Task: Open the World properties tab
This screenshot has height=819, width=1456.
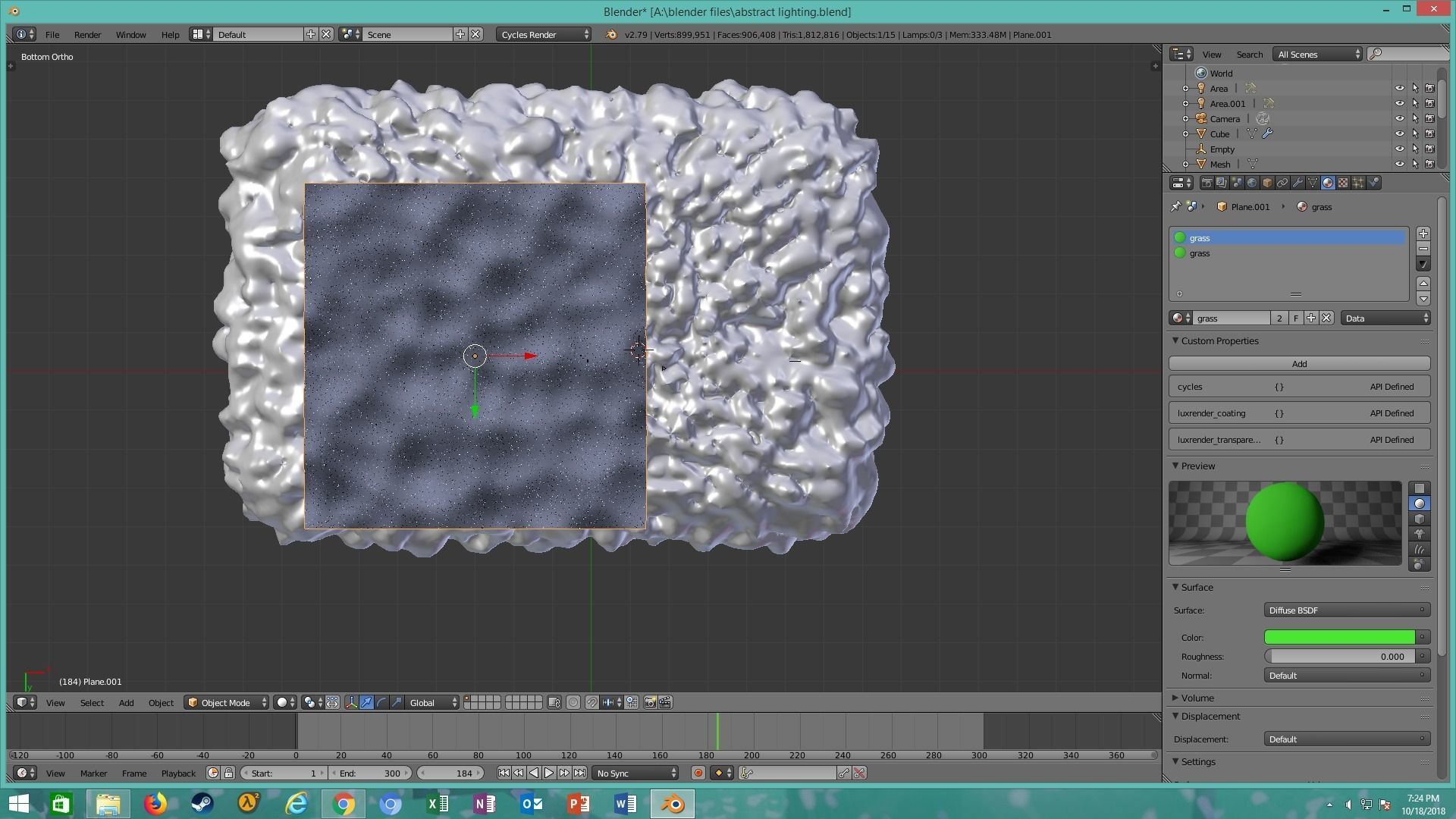Action: (1252, 183)
